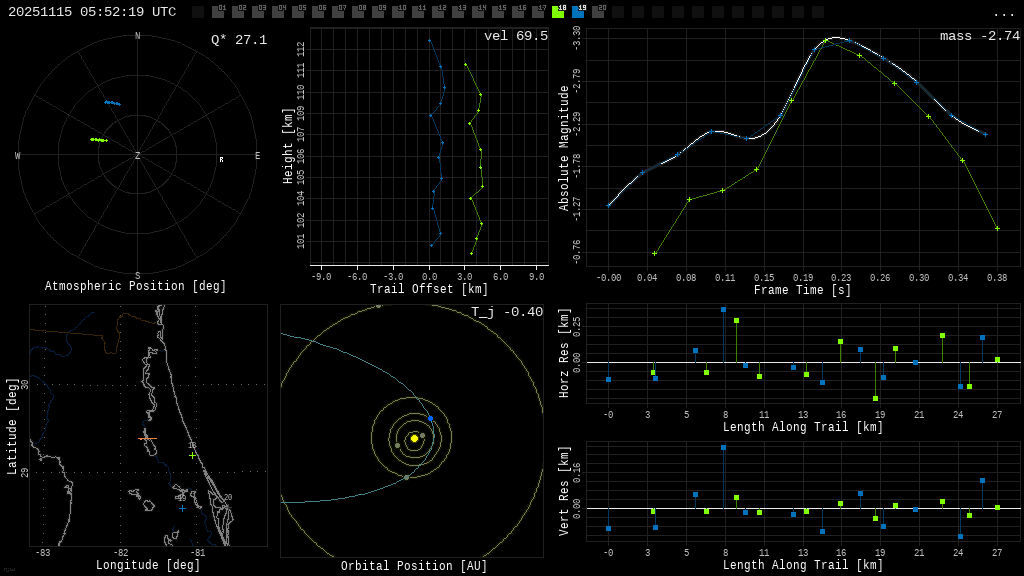This screenshot has width=1024, height=576.
Task: Toggle station 03 box in top bar
Action: click(x=259, y=12)
